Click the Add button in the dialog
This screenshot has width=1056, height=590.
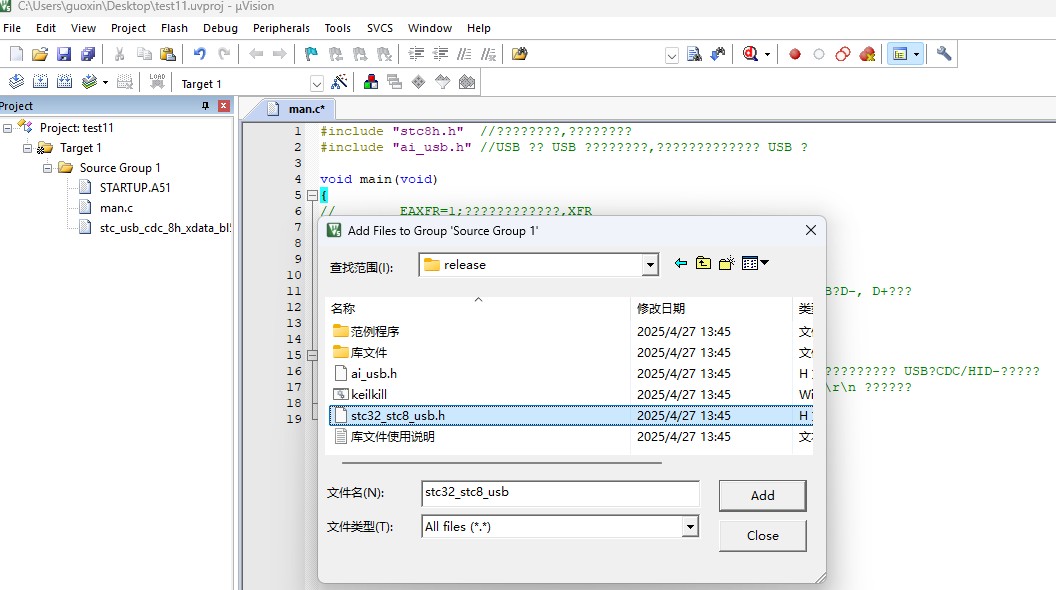click(x=762, y=496)
